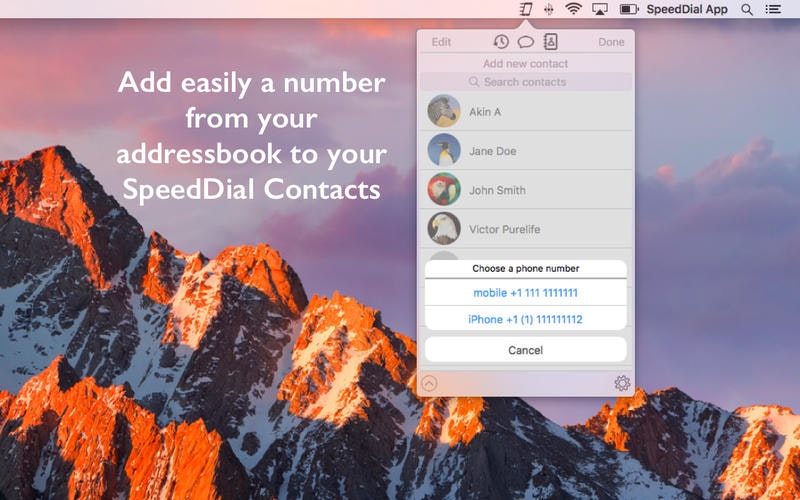Viewport: 800px width, 500px height.
Task: Select contact Akin A
Action: pos(526,111)
